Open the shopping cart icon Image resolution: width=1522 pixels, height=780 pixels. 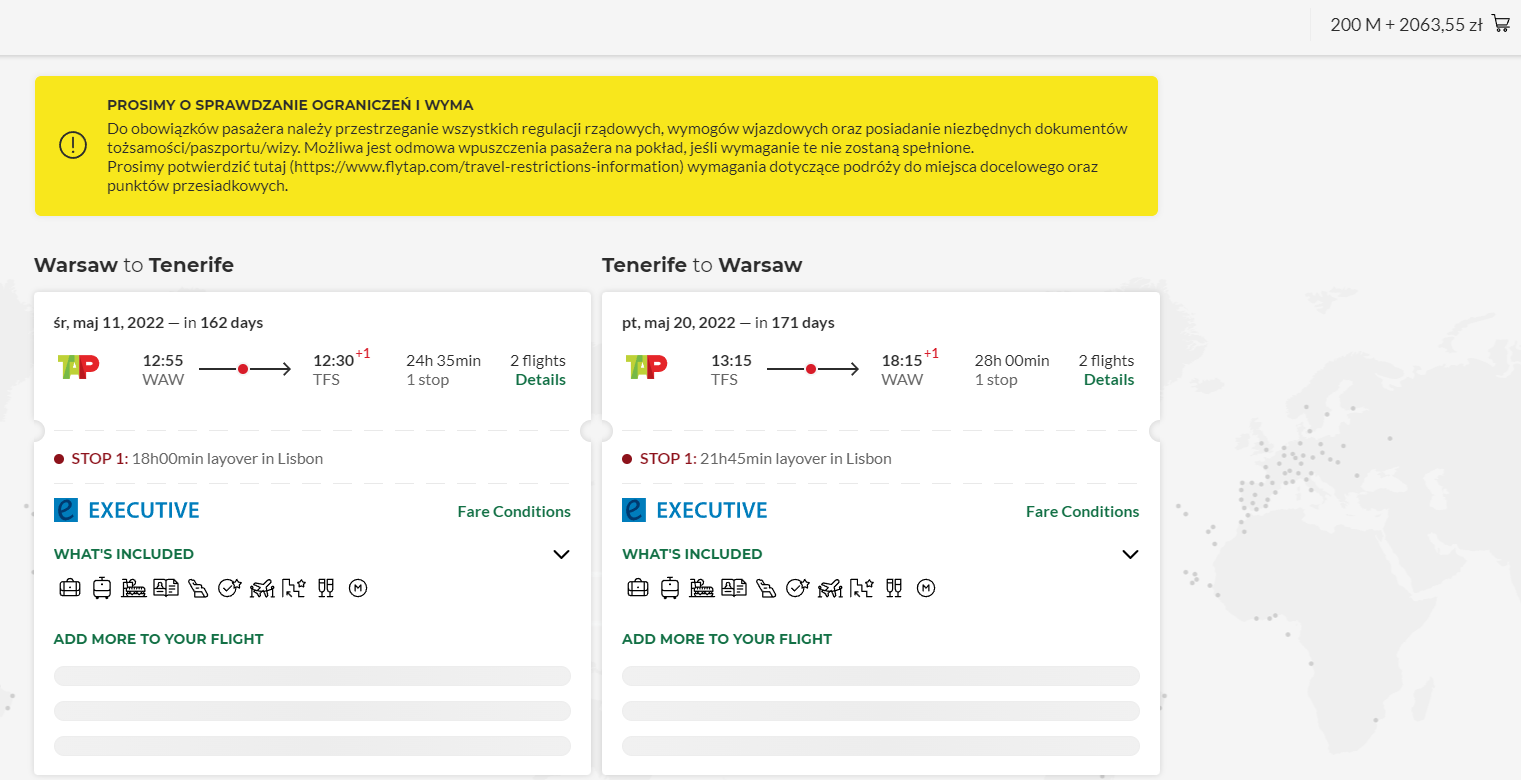point(1501,24)
